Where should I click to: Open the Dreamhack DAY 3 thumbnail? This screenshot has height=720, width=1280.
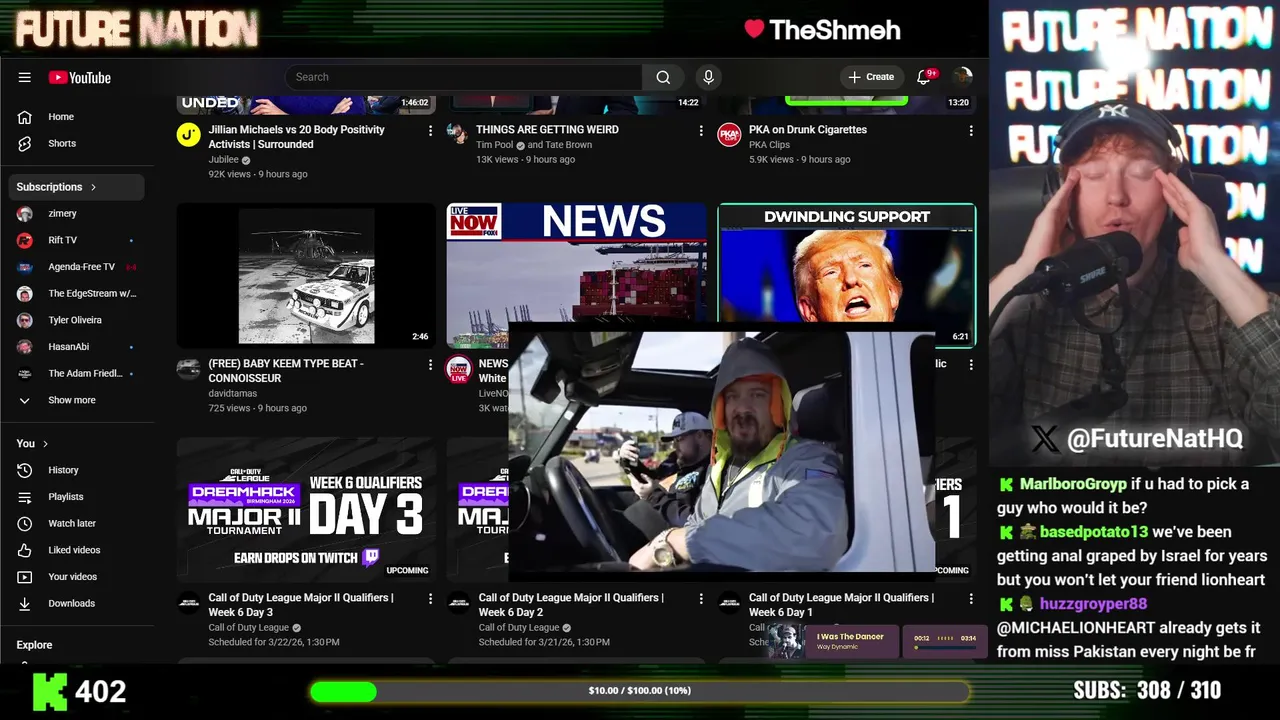[x=306, y=510]
